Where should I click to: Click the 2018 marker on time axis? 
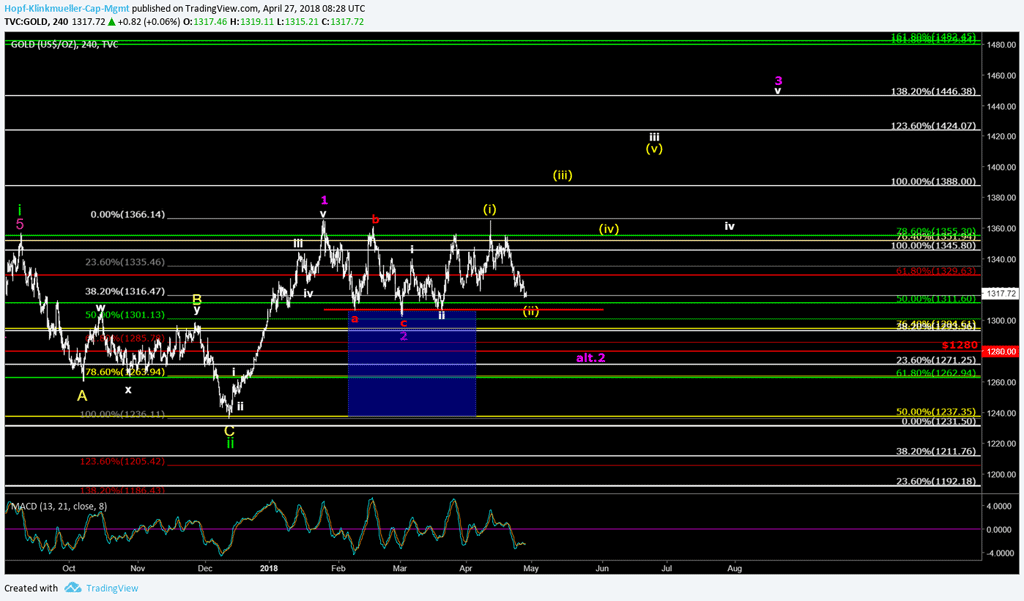coord(269,568)
